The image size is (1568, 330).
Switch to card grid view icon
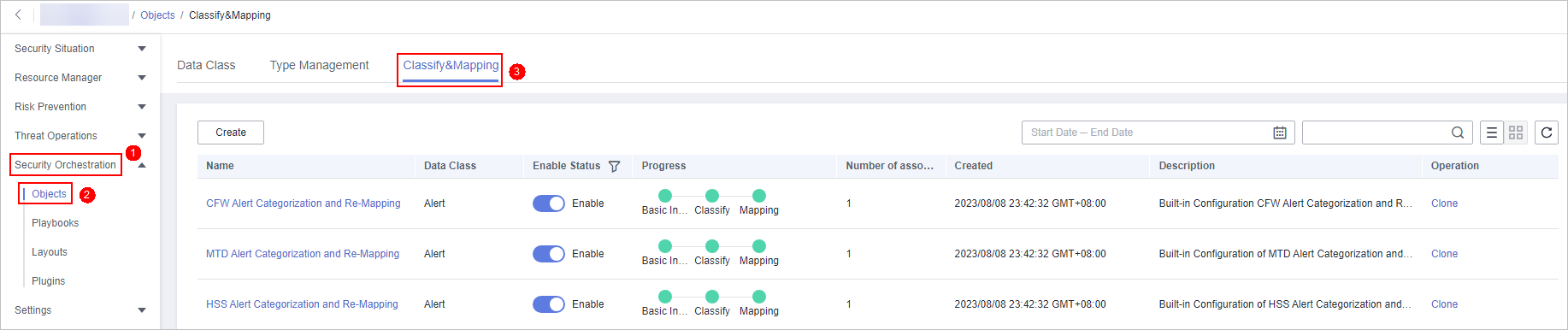[x=1516, y=133]
